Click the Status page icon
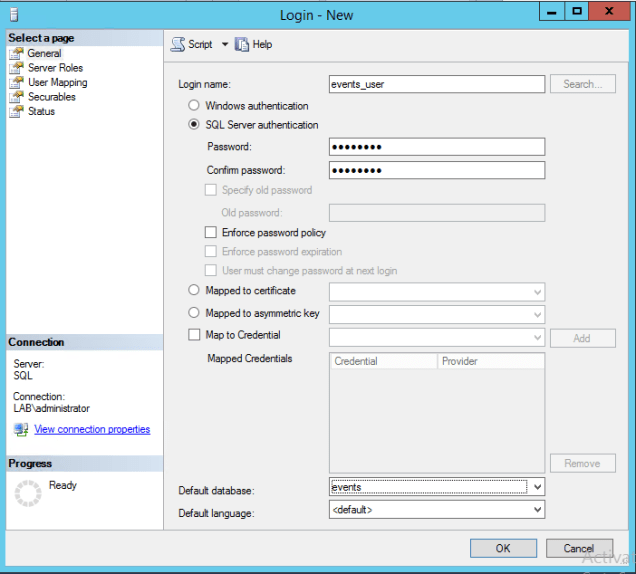This screenshot has width=636, height=574. tap(17, 112)
